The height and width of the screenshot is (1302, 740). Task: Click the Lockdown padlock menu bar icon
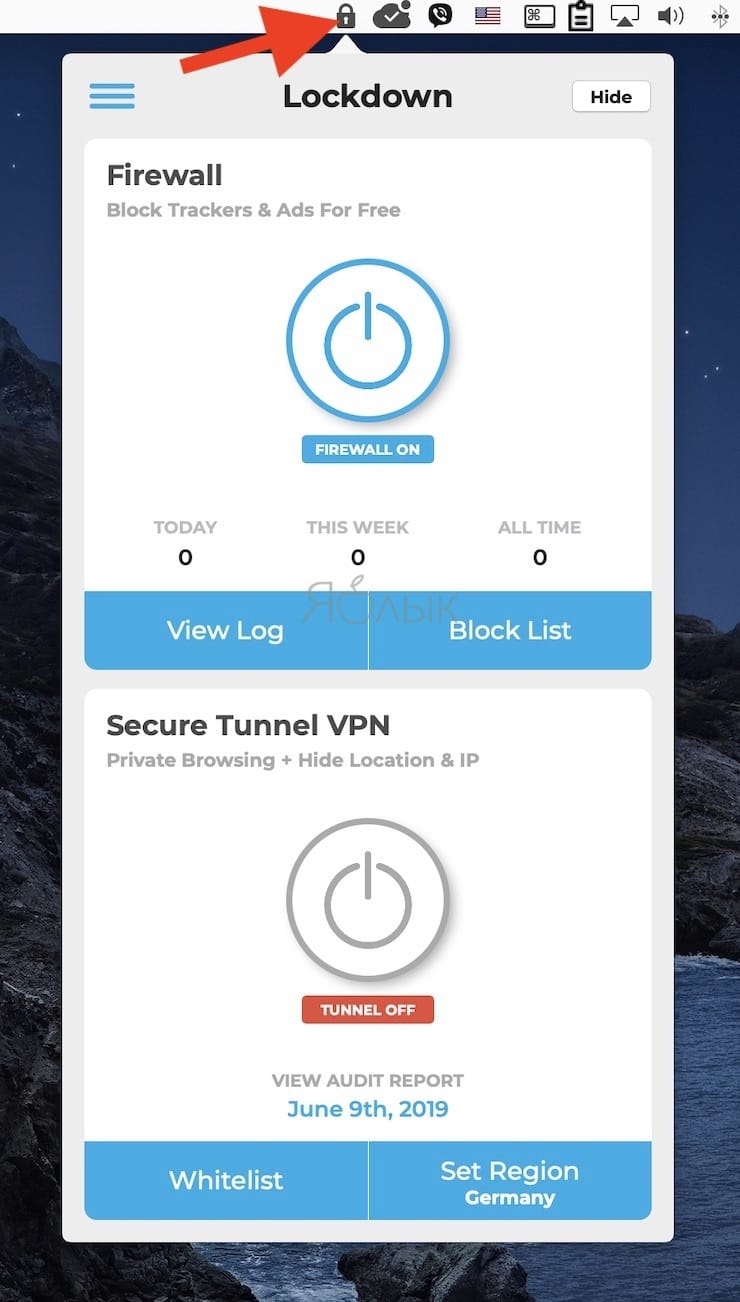tap(345, 16)
